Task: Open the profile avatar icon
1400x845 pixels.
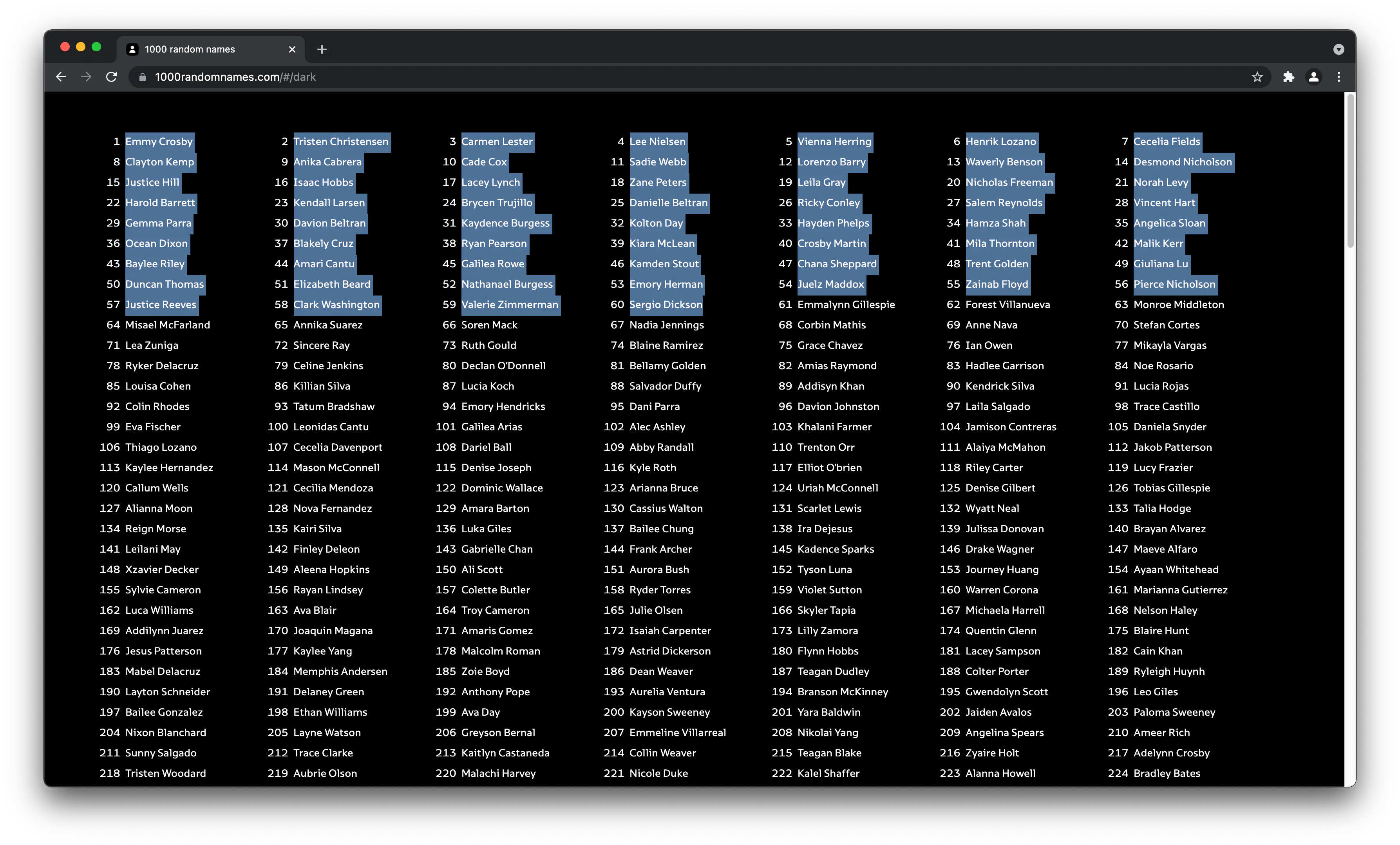Action: [1314, 77]
